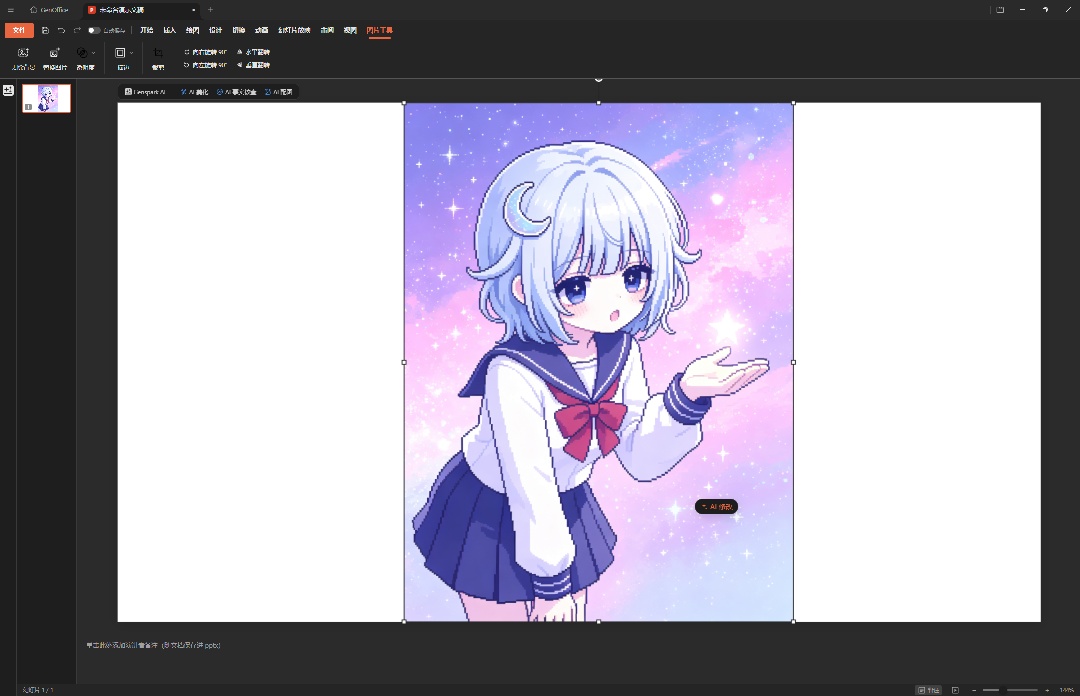Image resolution: width=1080 pixels, height=696 pixels.
Task: Start slideshow from status bar play icon
Action: (x=955, y=690)
